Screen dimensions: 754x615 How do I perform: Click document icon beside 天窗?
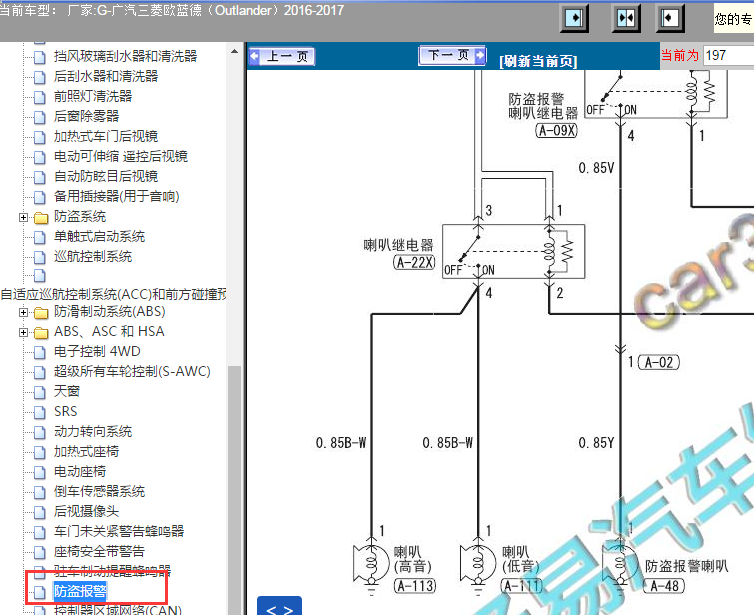[40, 392]
